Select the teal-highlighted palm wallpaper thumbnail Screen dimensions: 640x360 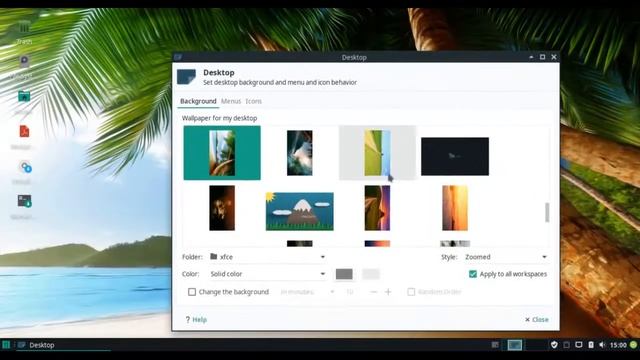pyautogui.click(x=222, y=153)
